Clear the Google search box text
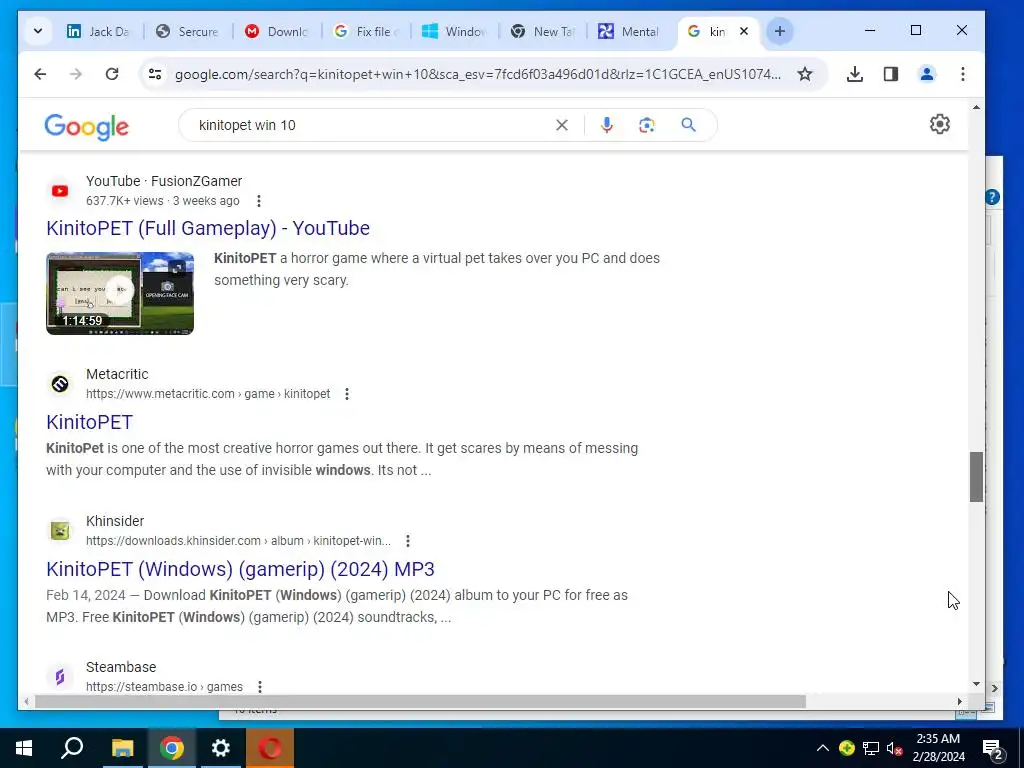The image size is (1024, 768). (x=562, y=125)
